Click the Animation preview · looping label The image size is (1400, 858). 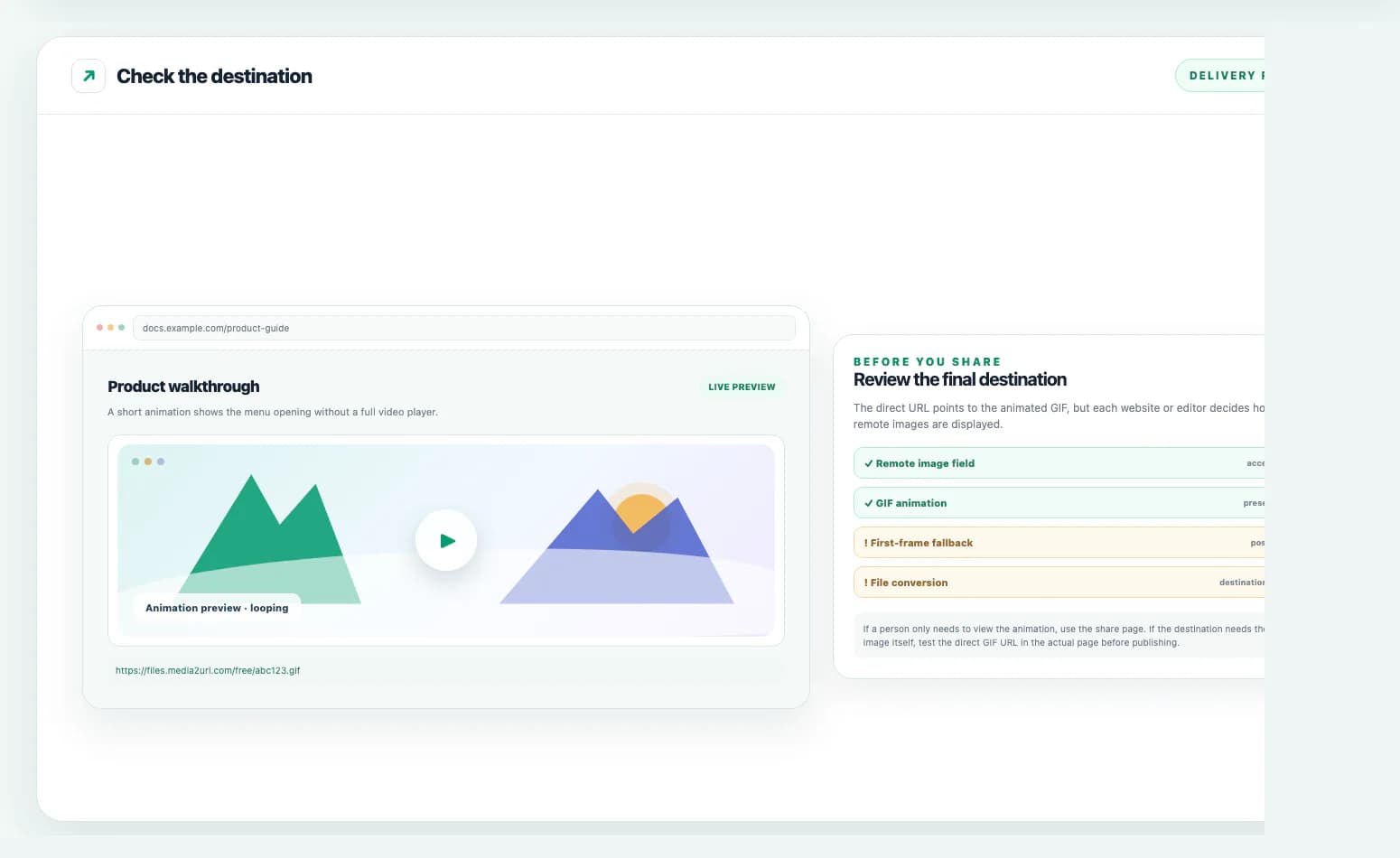(217, 608)
